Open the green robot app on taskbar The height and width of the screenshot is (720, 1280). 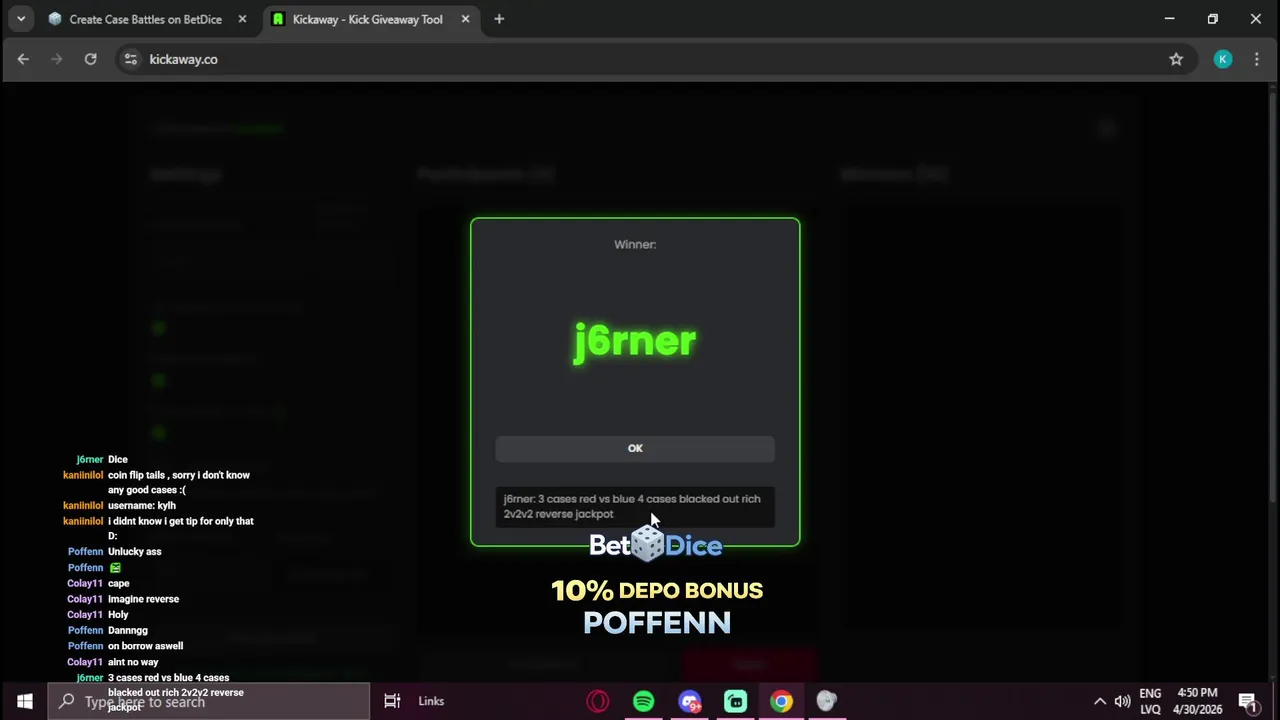click(736, 701)
